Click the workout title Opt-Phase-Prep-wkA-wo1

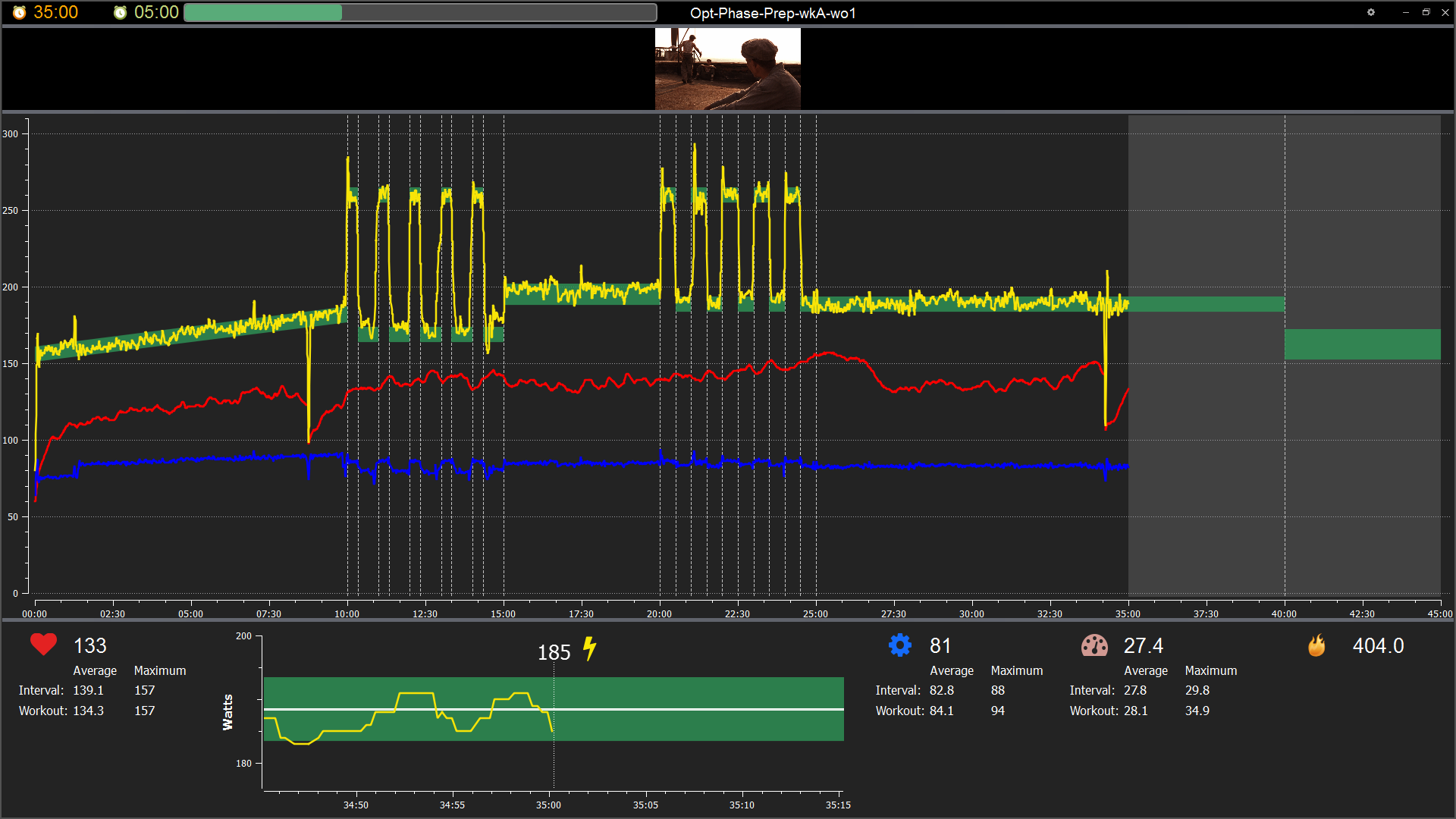pos(773,13)
